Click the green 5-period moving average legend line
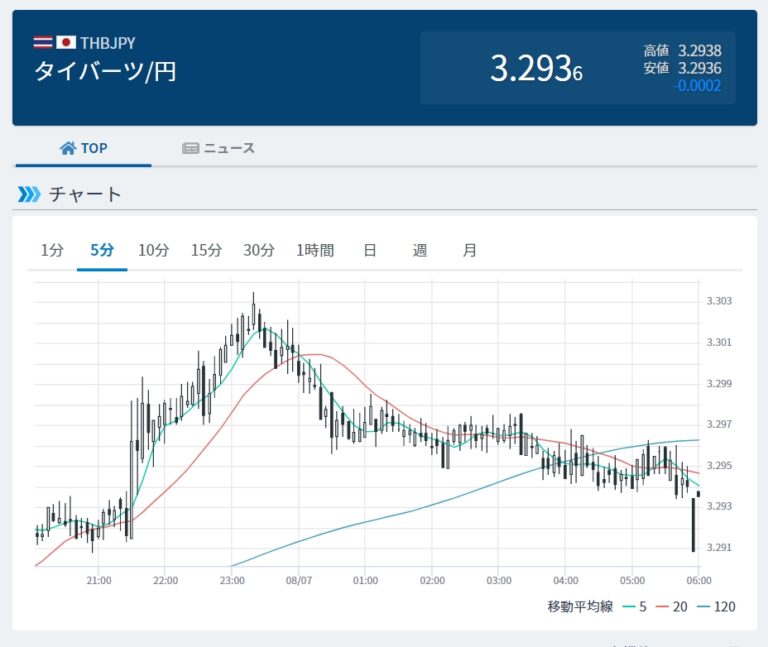The width and height of the screenshot is (768, 647). 627,606
